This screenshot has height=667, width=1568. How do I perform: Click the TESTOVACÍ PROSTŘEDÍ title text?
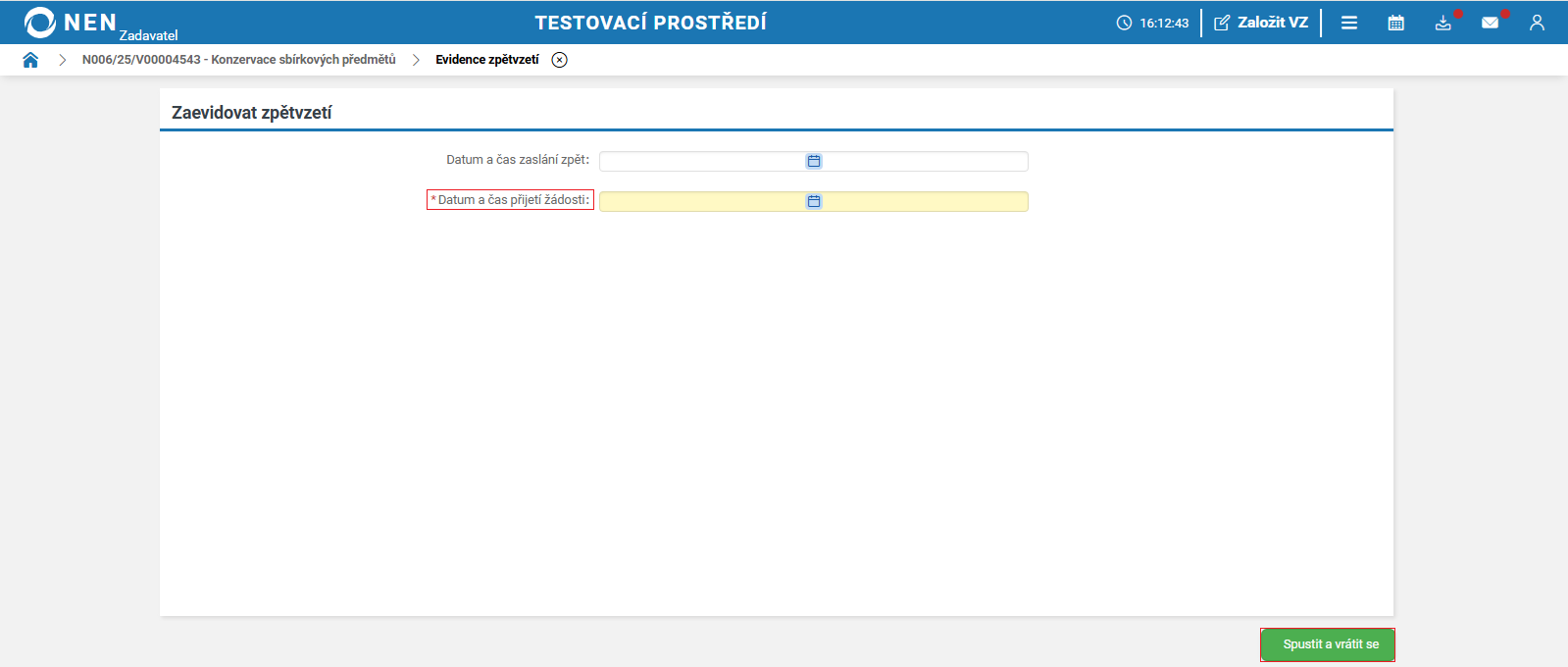point(651,23)
